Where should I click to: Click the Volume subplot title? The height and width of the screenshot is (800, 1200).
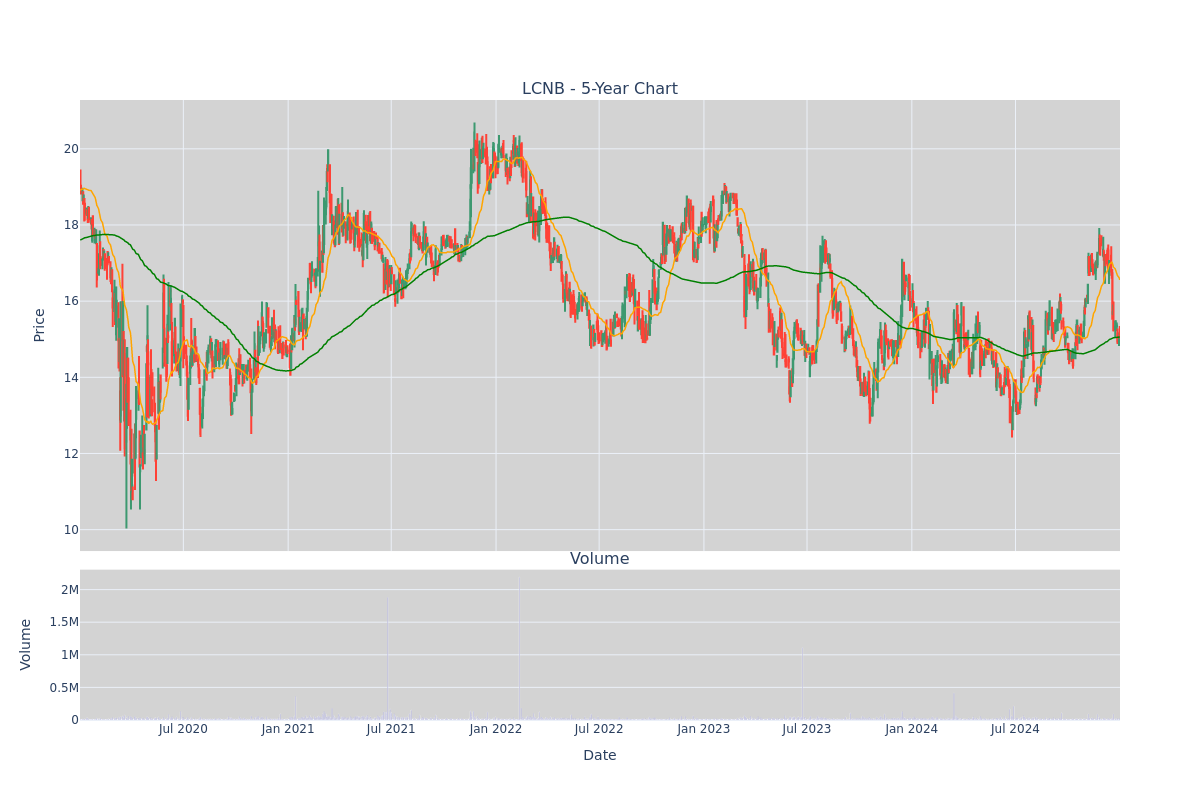[x=600, y=559]
